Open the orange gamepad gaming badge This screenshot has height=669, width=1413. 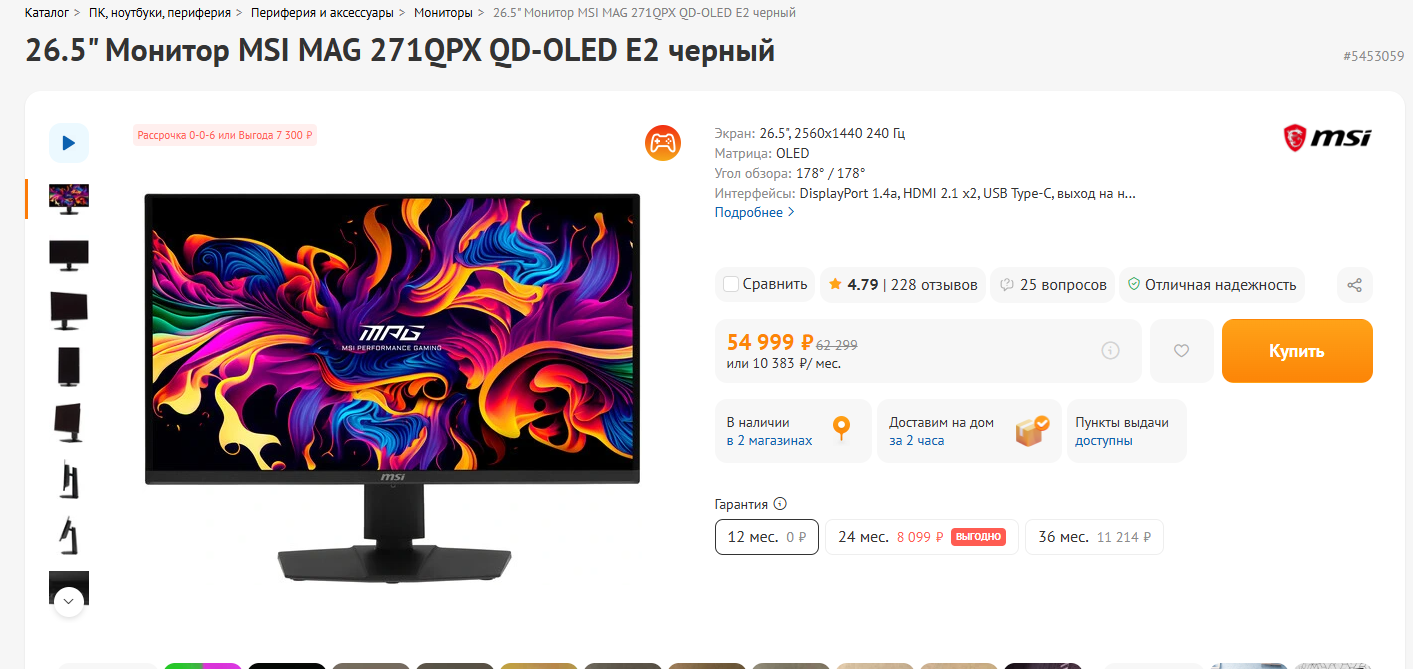pyautogui.click(x=662, y=143)
